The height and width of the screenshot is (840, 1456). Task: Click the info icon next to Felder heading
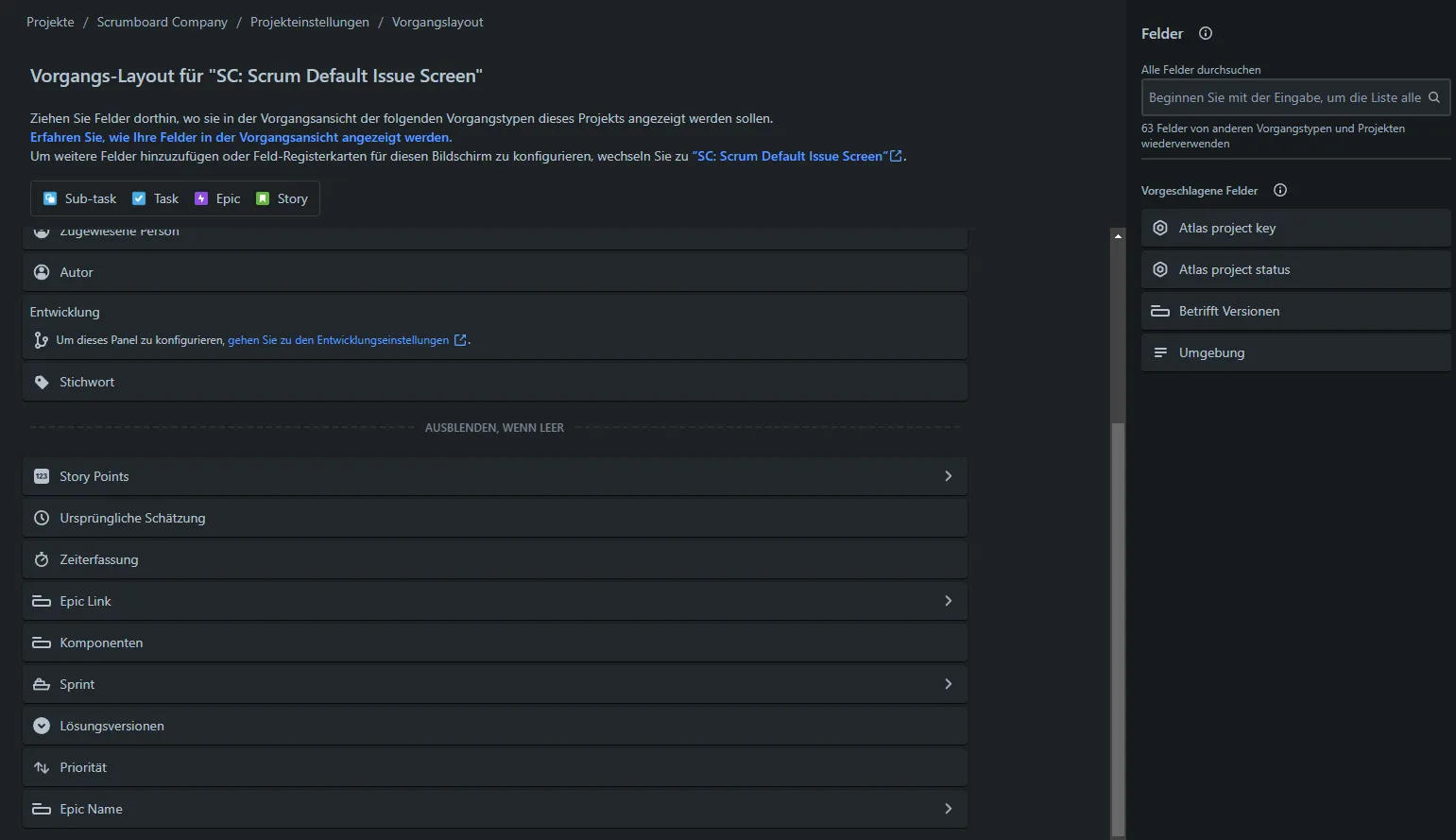tap(1206, 33)
